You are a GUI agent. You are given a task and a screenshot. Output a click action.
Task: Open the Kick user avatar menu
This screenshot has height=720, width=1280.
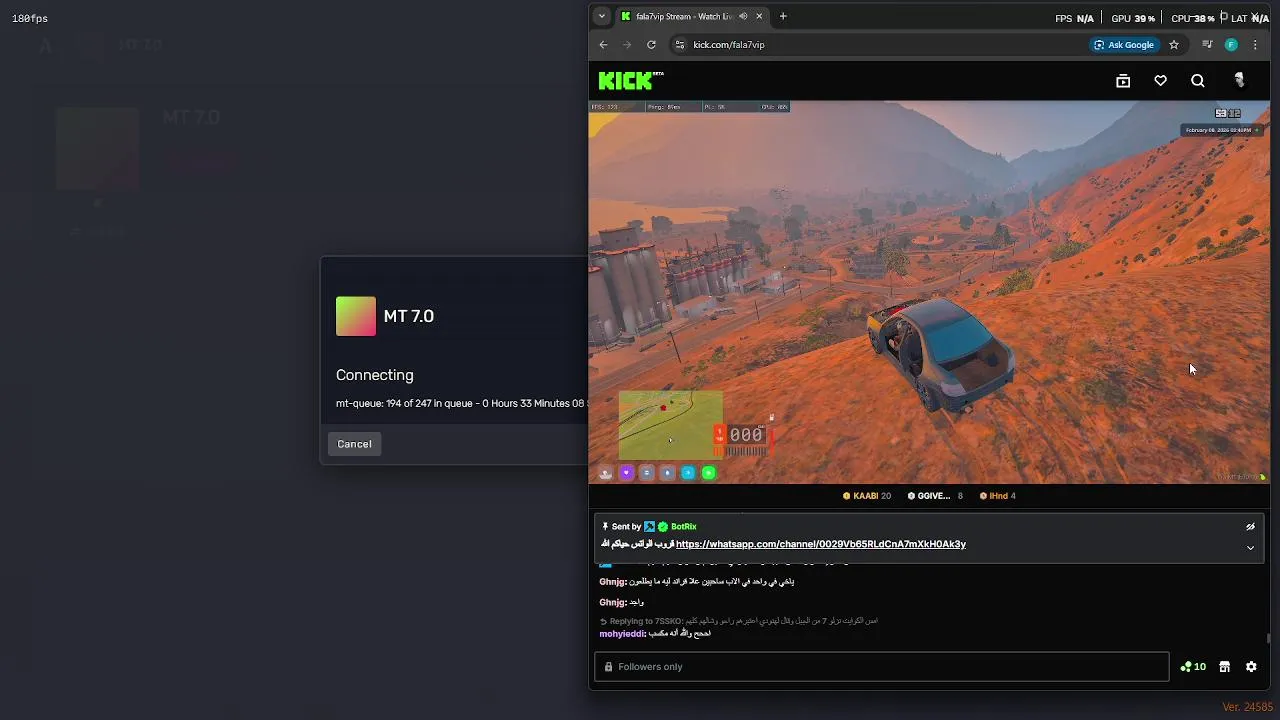click(x=1240, y=81)
